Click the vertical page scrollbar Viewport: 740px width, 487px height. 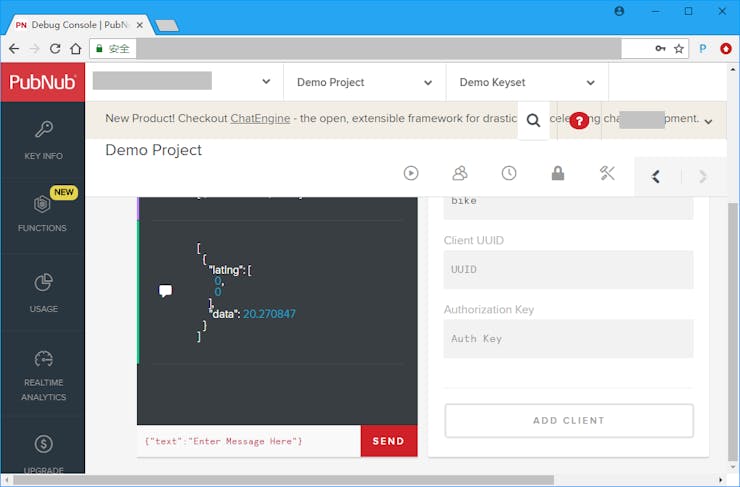pos(732,330)
